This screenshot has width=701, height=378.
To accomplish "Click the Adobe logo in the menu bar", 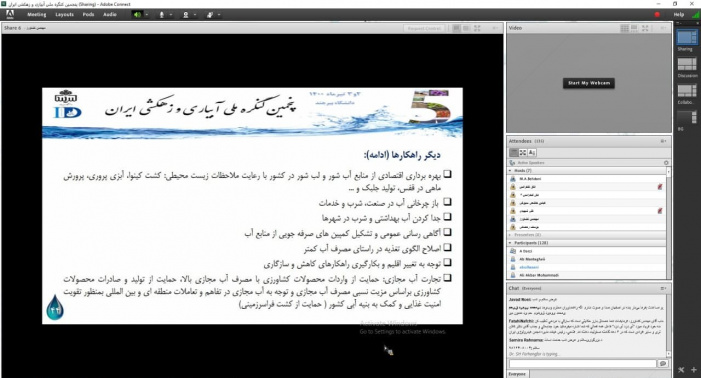I will tap(9, 14).
